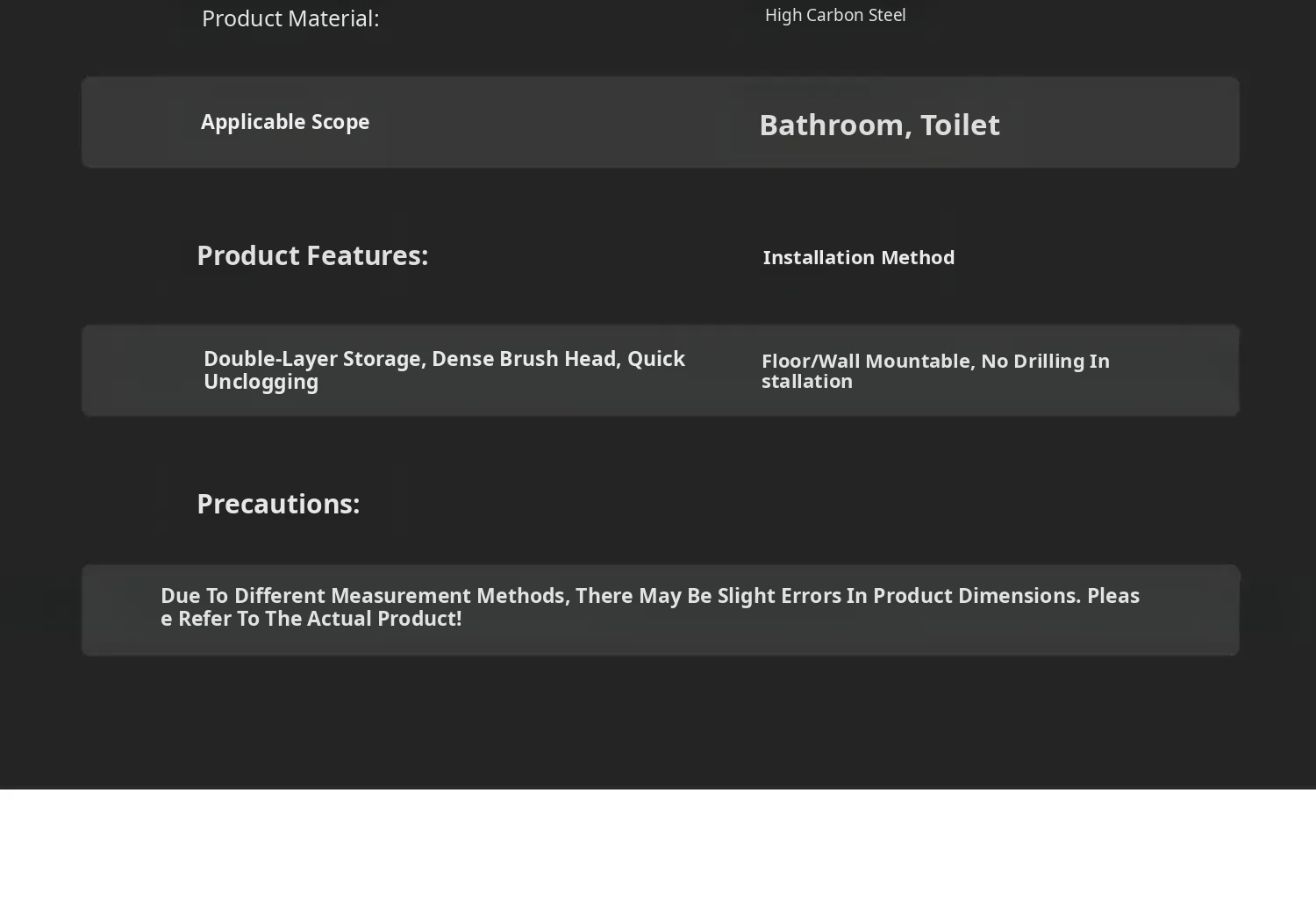Select the measurement errors disclaimer text
Screen dimensions: 1316x911
(x=650, y=606)
